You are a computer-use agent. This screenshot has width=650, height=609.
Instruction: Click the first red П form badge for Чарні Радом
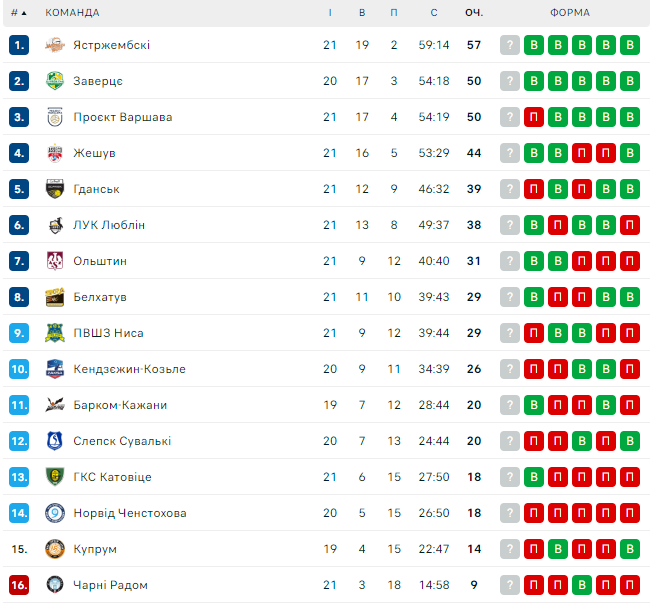[534, 585]
